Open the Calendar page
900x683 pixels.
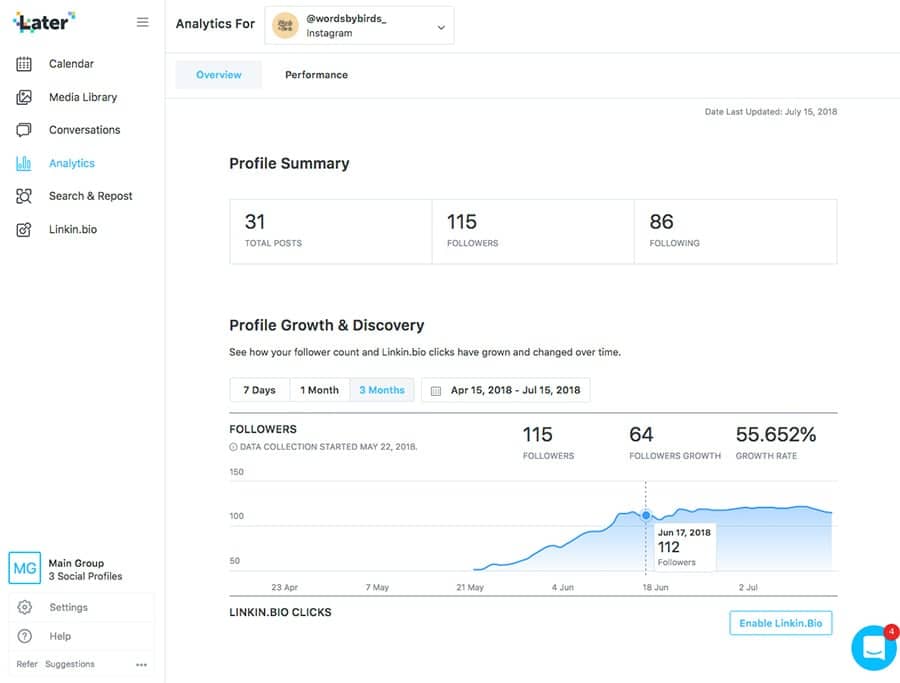point(71,64)
